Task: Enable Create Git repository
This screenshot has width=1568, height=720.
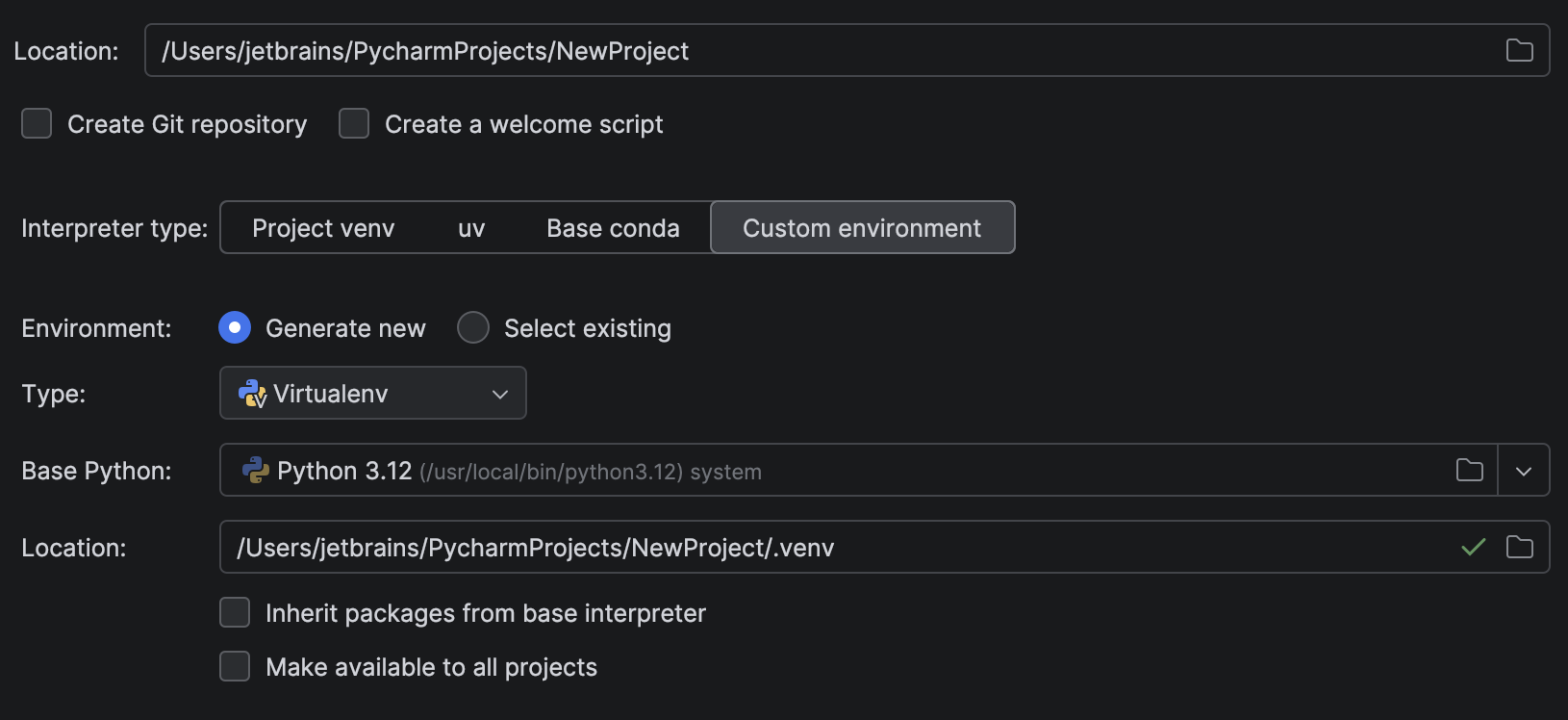Action: point(36,123)
